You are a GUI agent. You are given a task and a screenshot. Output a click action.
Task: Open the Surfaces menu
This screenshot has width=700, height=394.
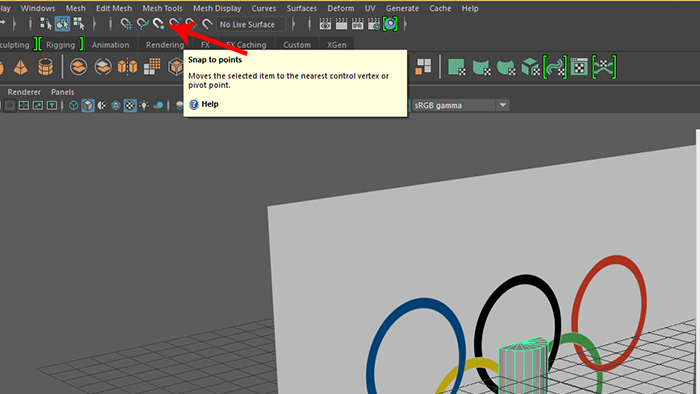[x=302, y=8]
